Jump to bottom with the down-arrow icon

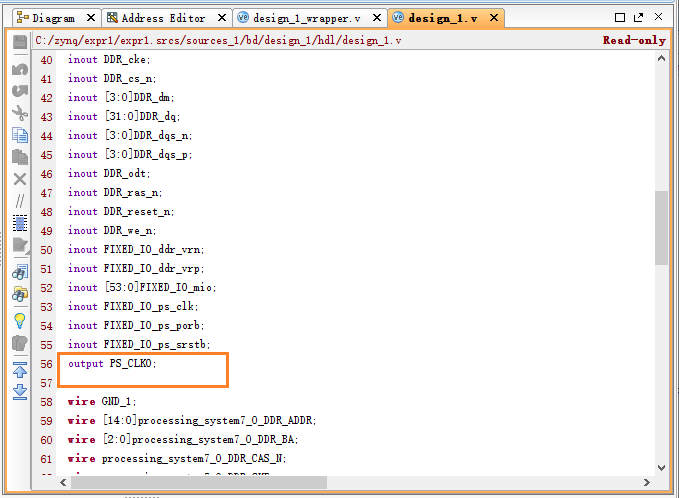[x=19, y=391]
